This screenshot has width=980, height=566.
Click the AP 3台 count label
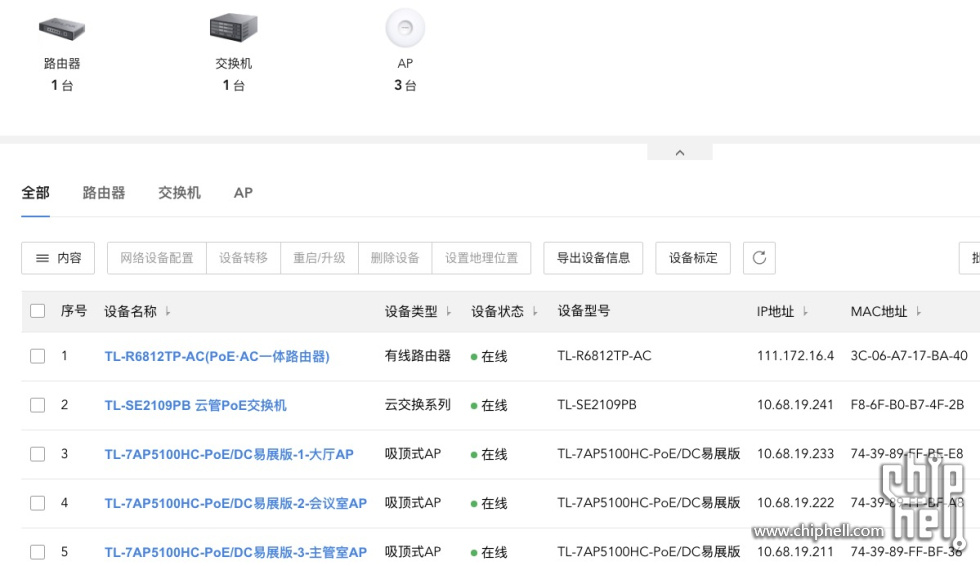(x=405, y=74)
